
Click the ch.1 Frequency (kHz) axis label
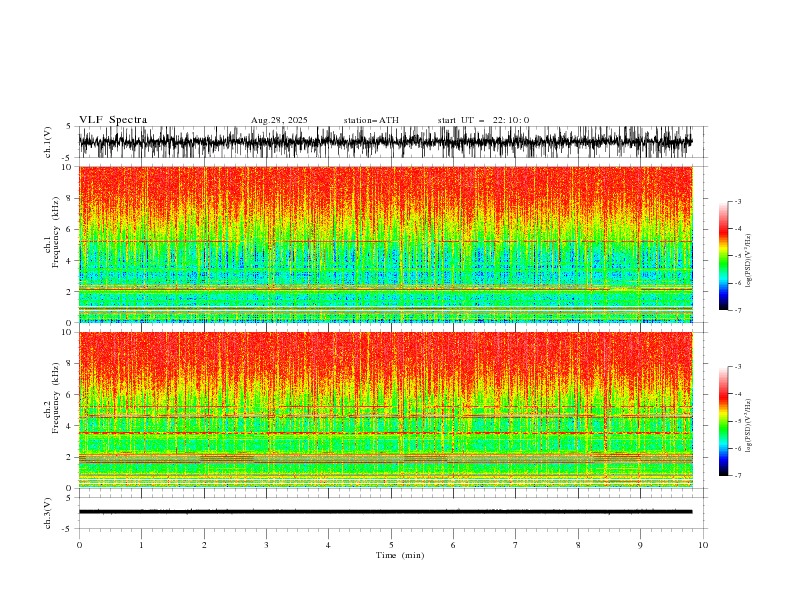click(52, 232)
